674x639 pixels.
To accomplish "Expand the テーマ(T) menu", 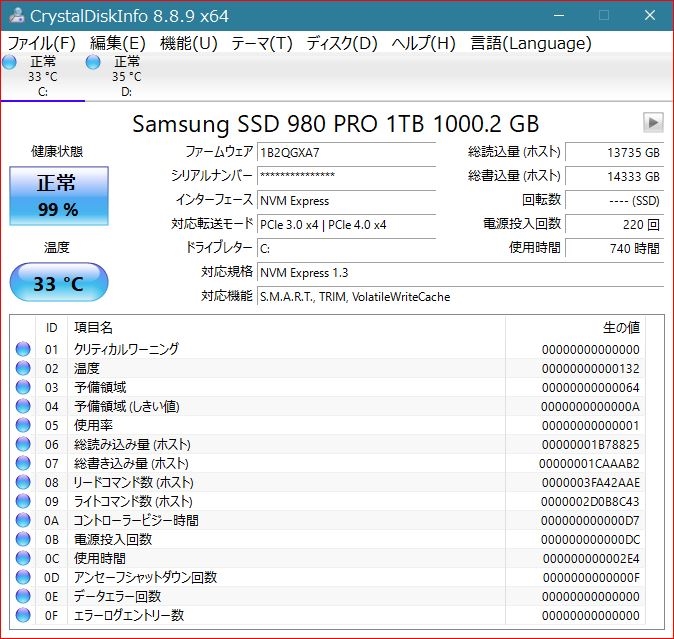I will (x=261, y=43).
